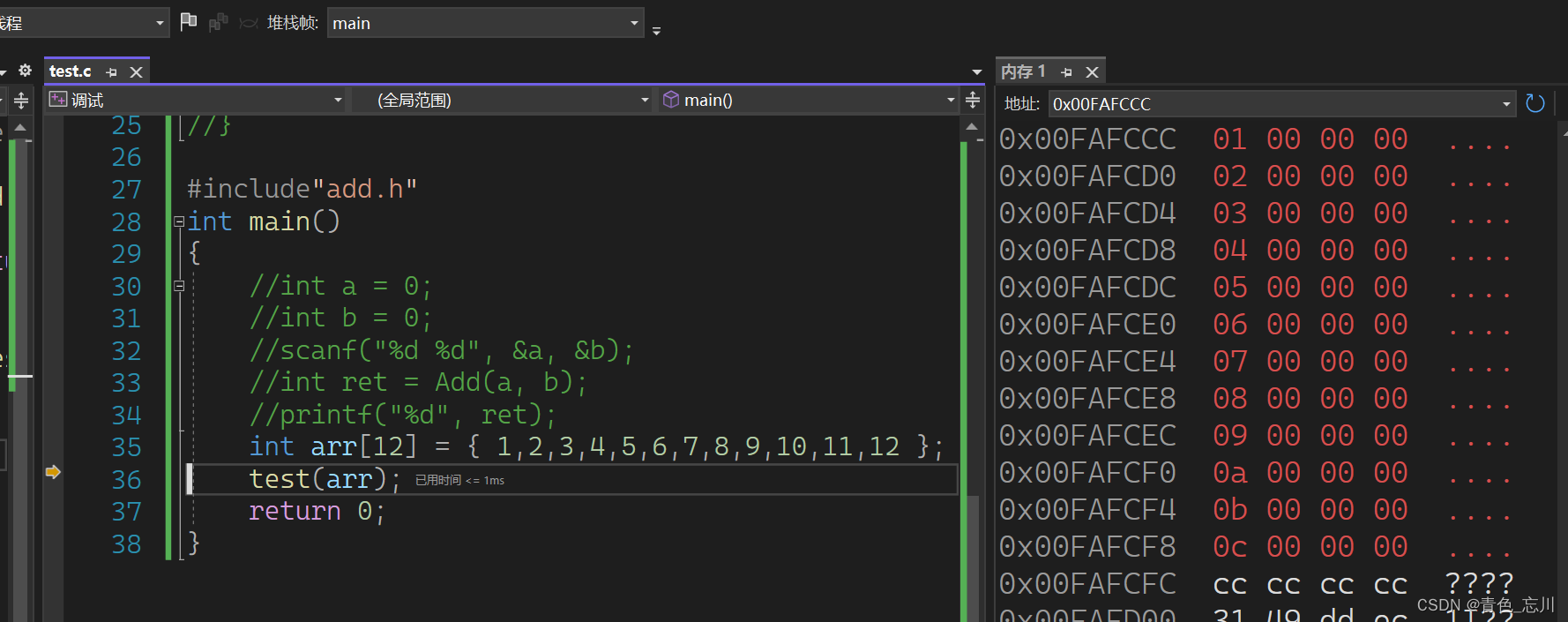Click the flag thread icon in debug toolbar
Image resolution: width=1568 pixels, height=622 pixels.
point(188,22)
